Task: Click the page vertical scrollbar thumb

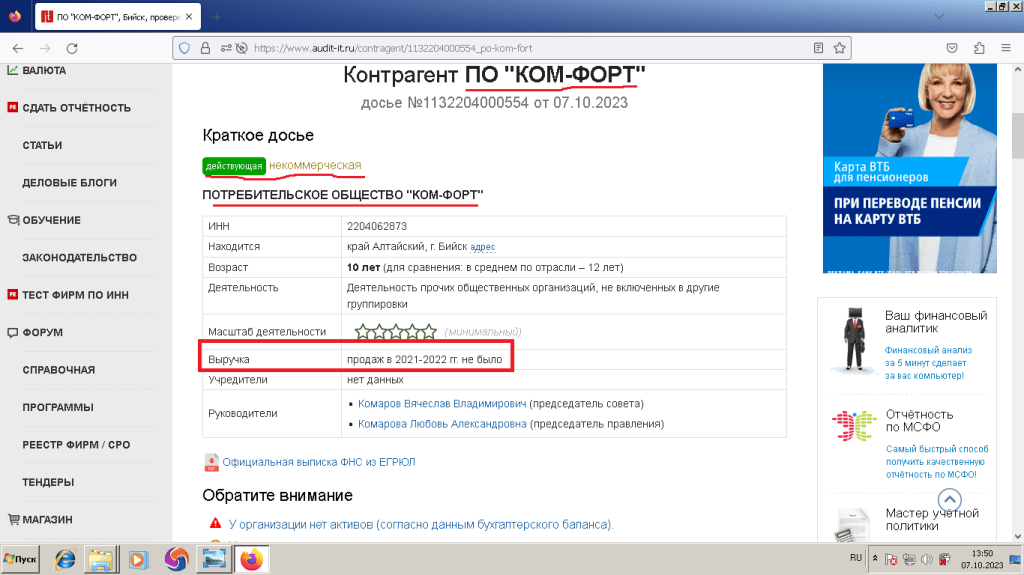Action: (x=1017, y=135)
